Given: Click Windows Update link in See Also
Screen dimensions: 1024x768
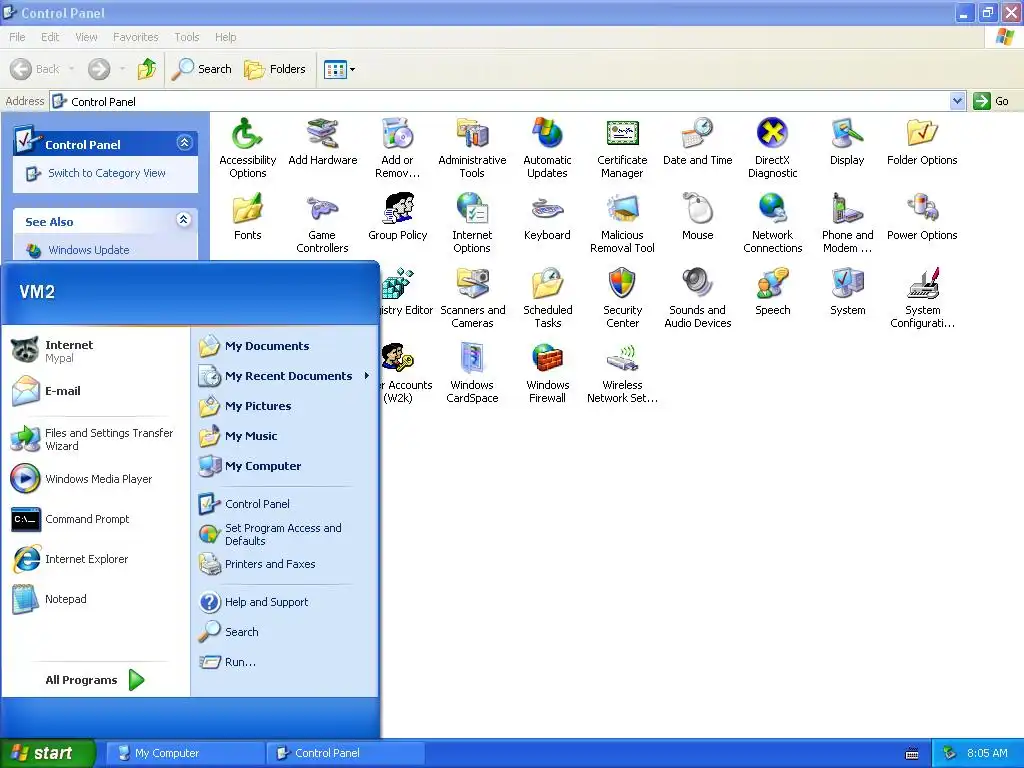Looking at the screenshot, I should pyautogui.click(x=88, y=250).
